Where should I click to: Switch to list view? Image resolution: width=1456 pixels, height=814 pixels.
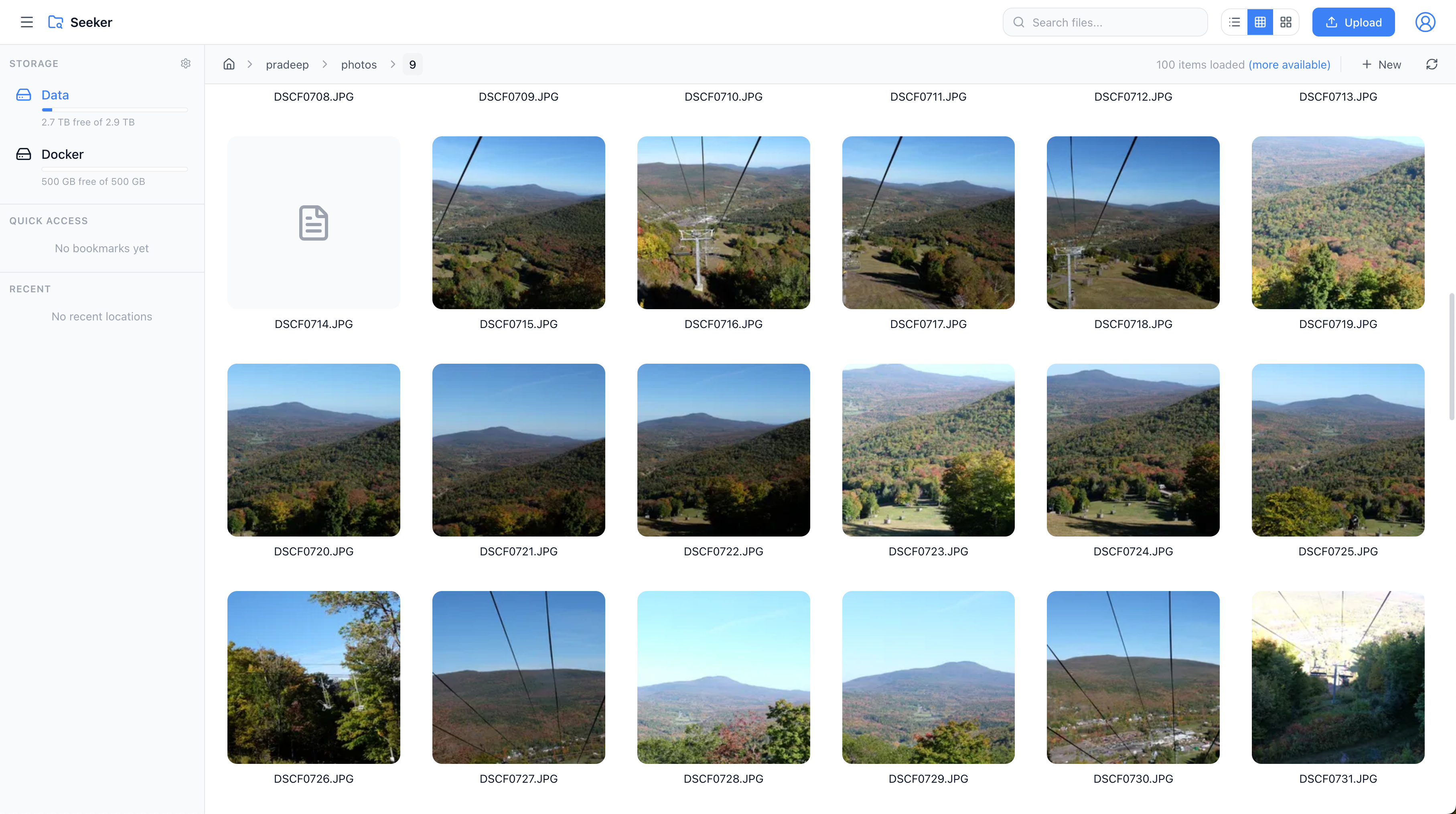point(1235,22)
